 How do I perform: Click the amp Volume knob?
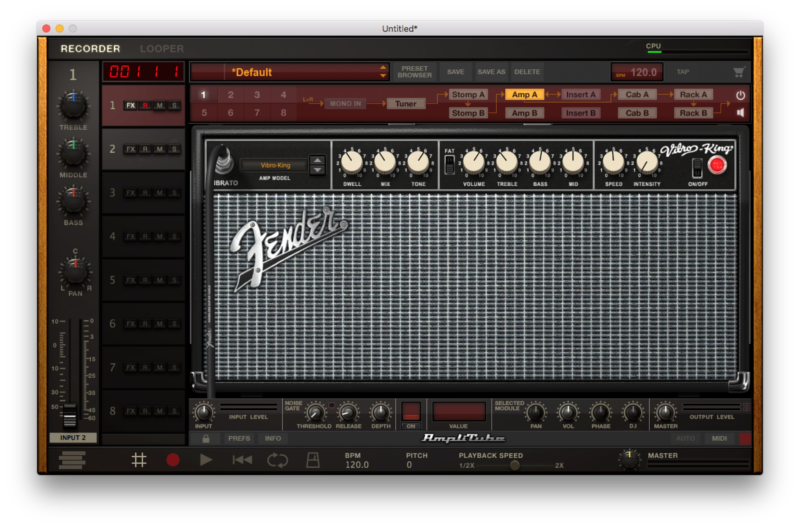pos(474,162)
